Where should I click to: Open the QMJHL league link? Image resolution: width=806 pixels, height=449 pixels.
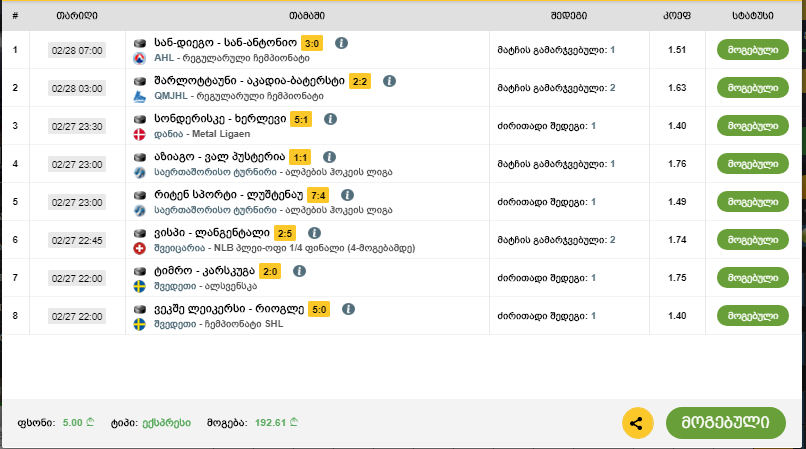coord(171,96)
